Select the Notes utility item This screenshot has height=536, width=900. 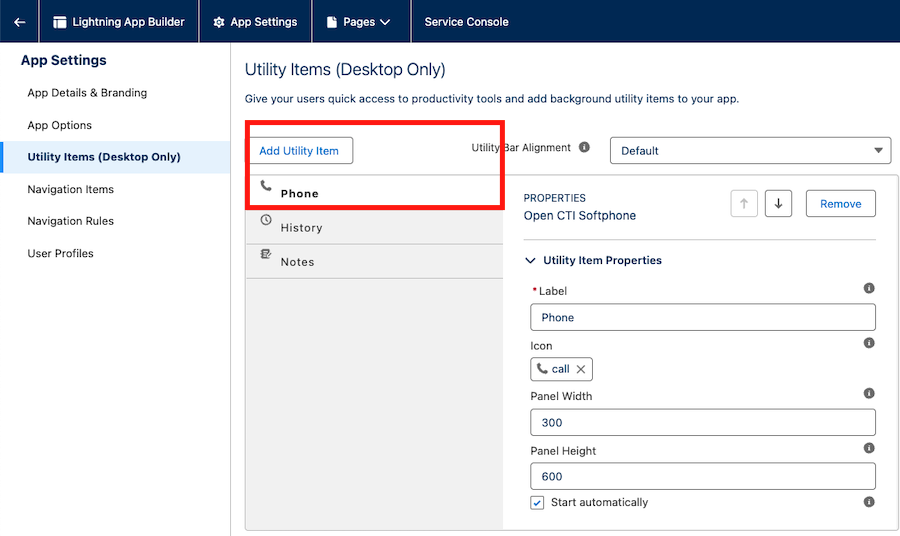tap(297, 261)
